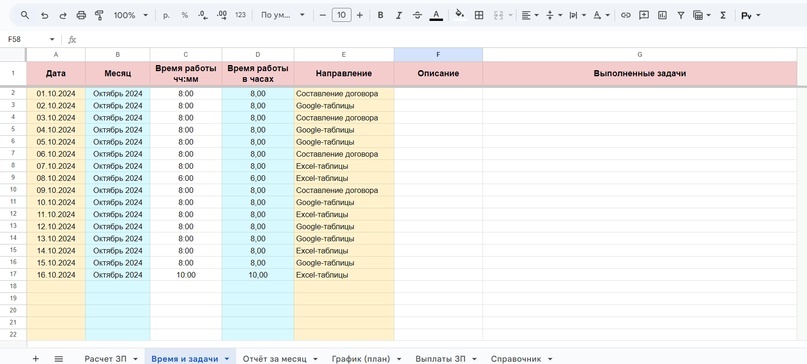Screen dimensions: 807x364
Task: Decrease decimal places
Action: pyautogui.click(x=203, y=15)
